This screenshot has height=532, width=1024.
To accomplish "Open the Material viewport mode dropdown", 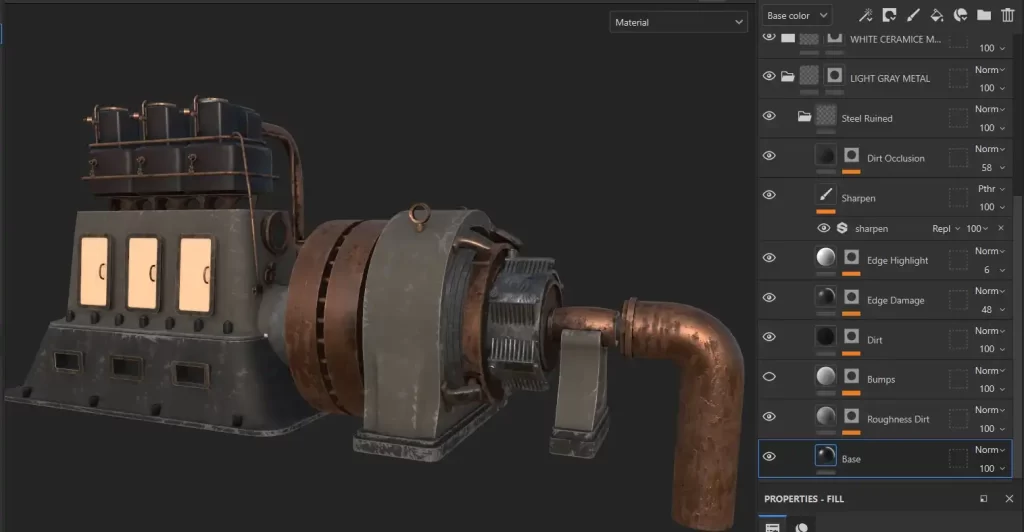I will tap(679, 22).
